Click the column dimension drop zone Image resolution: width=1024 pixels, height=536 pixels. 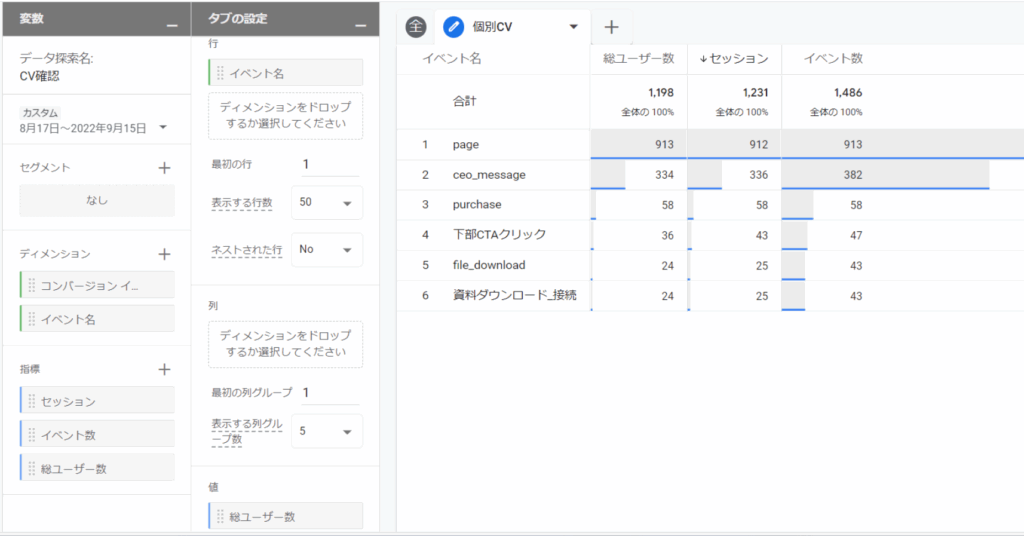point(285,344)
